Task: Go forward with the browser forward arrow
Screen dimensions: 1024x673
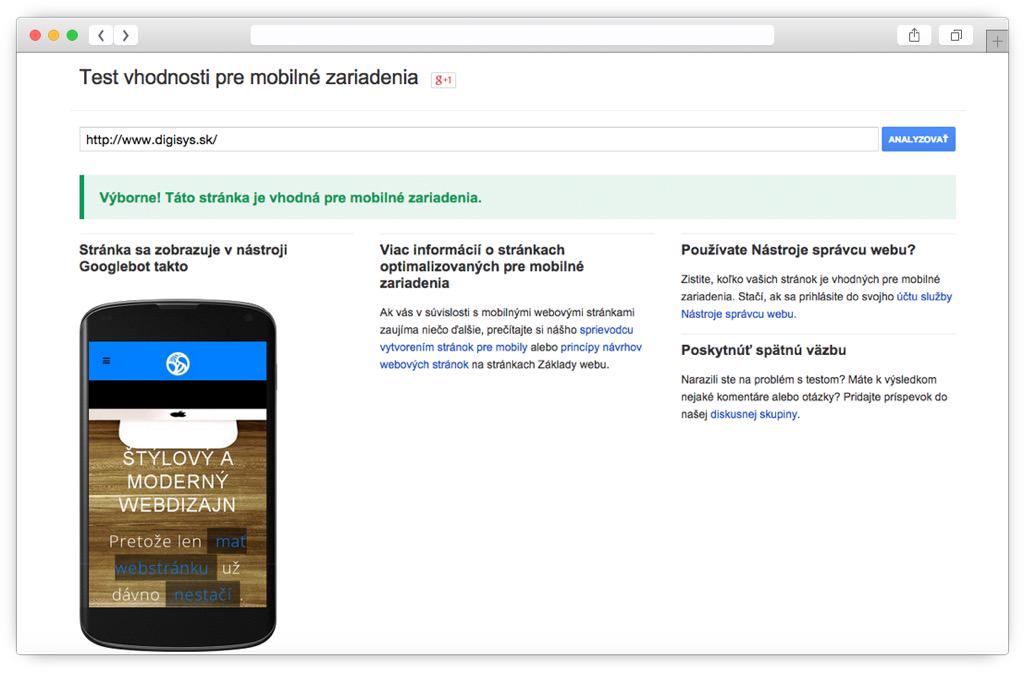Action: [125, 35]
